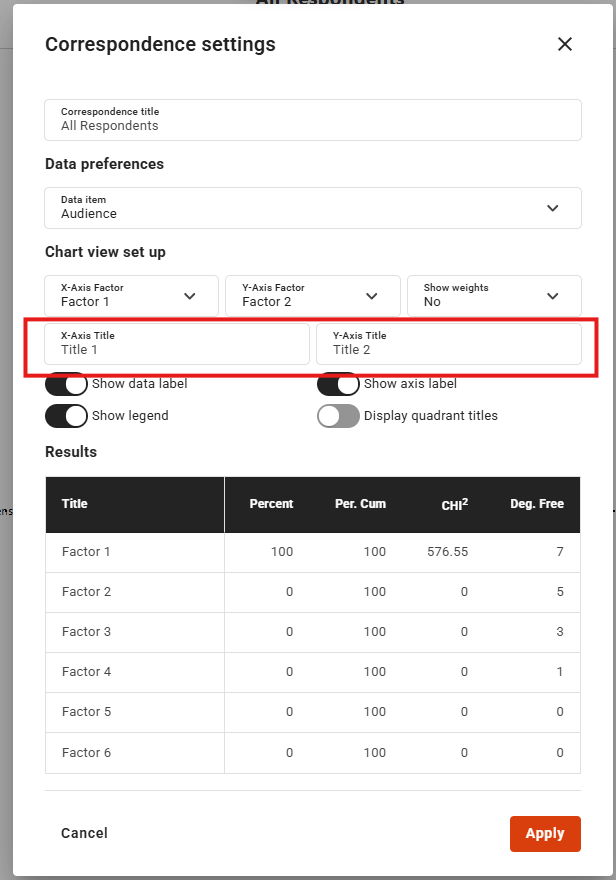Expand the Y-Axis Factor dropdown
This screenshot has width=616, height=880.
[312, 296]
